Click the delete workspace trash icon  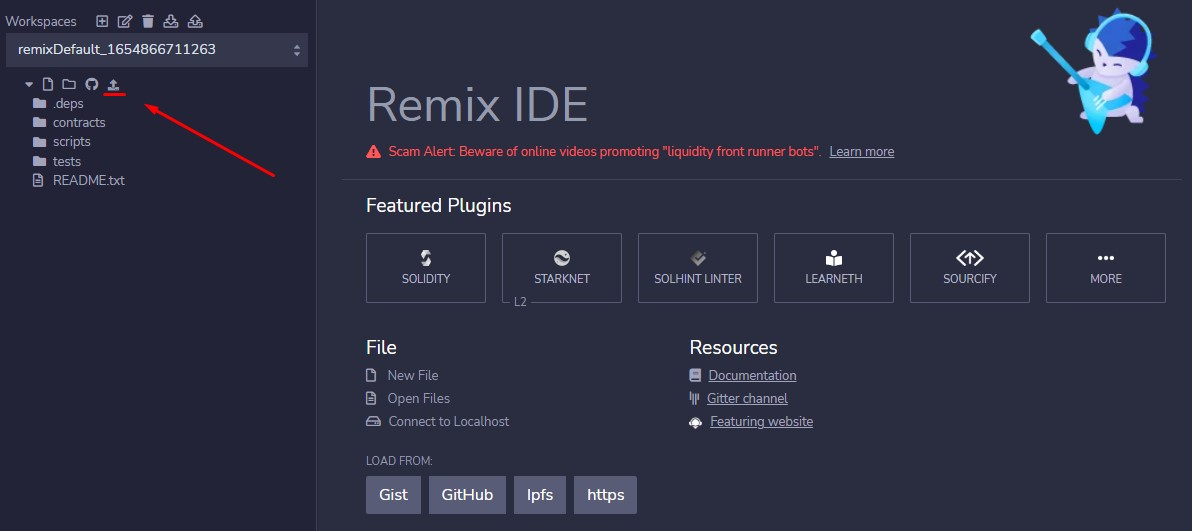click(x=147, y=21)
